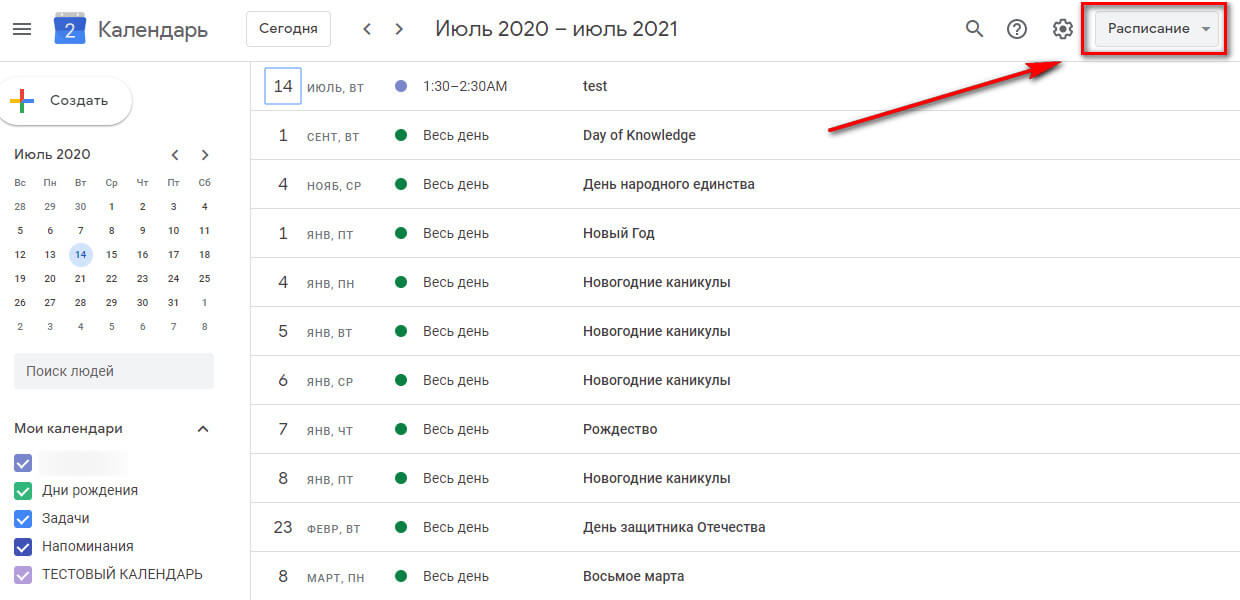Click the plus icon on Создать button
The width and height of the screenshot is (1240, 600).
20,100
